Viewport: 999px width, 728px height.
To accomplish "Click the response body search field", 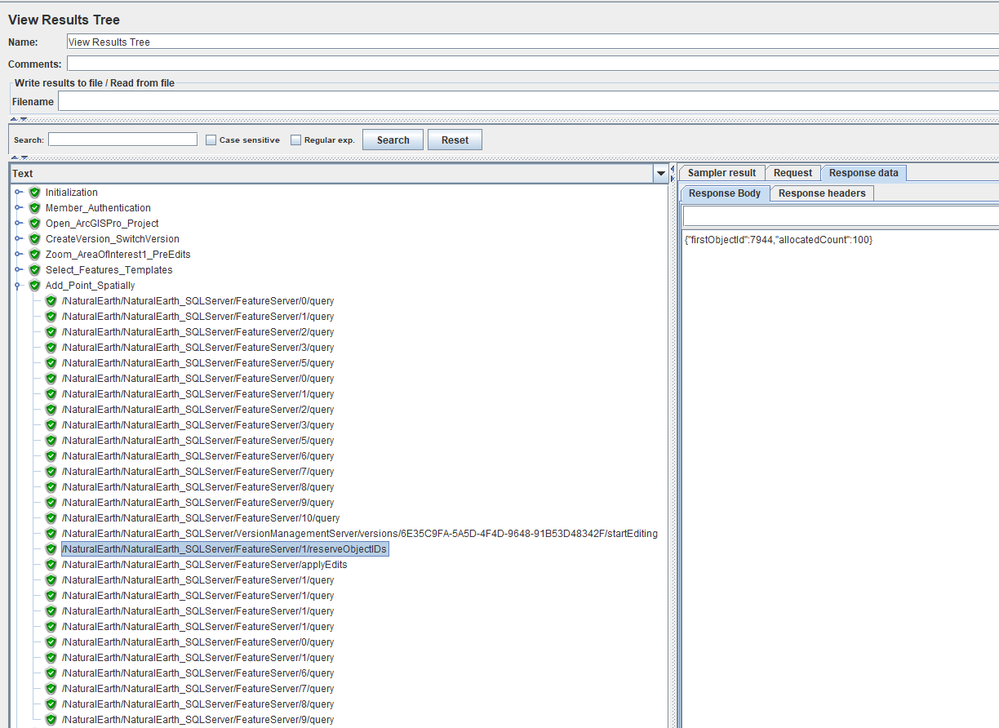I will (841, 217).
